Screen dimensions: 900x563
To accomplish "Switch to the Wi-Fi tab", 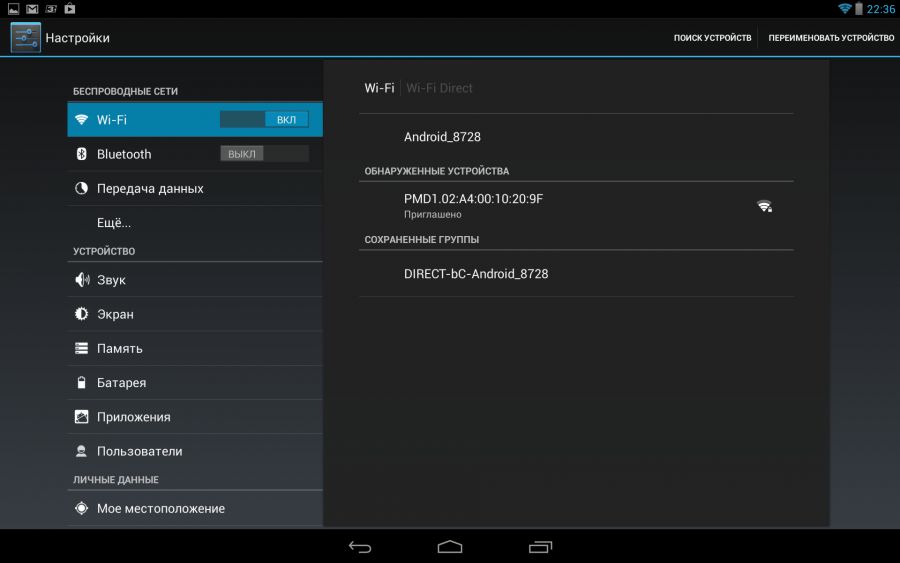I will point(379,88).
